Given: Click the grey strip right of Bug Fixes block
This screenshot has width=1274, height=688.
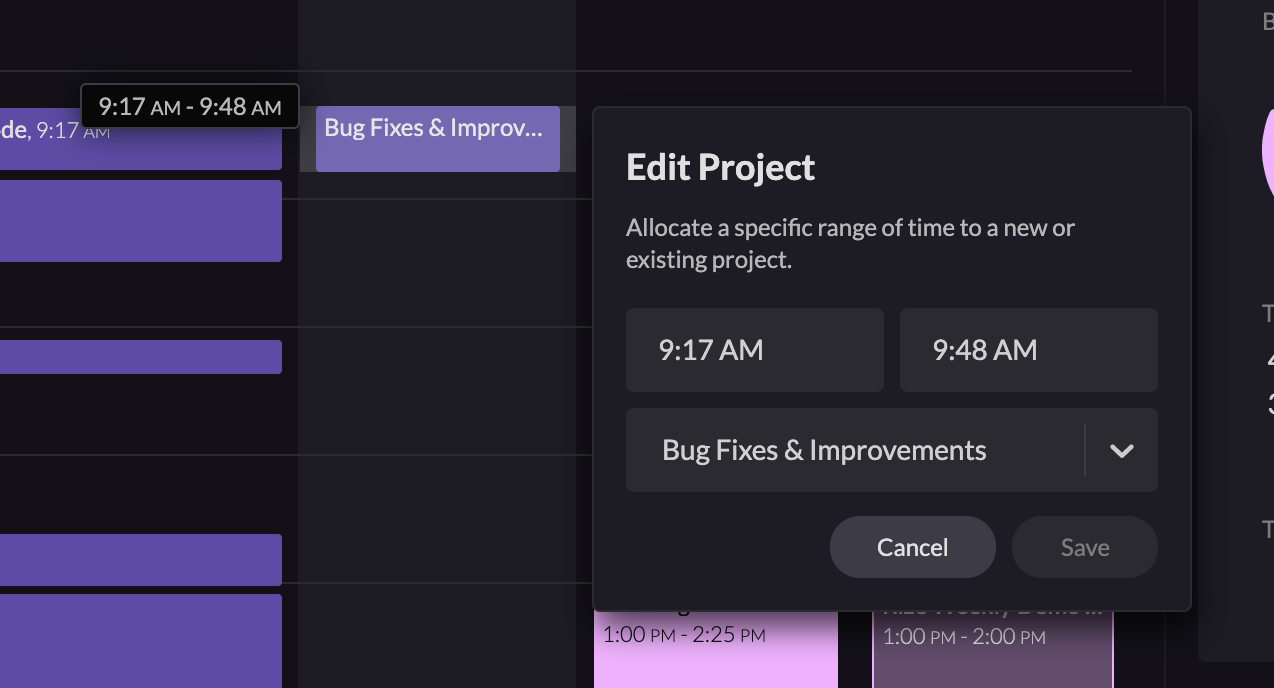Looking at the screenshot, I should click(x=568, y=139).
